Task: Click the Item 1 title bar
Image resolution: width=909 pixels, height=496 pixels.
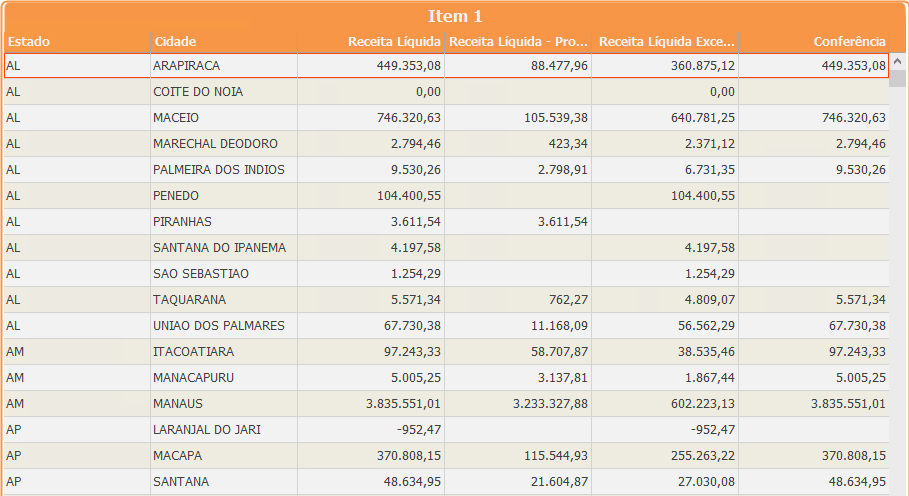Action: click(455, 16)
